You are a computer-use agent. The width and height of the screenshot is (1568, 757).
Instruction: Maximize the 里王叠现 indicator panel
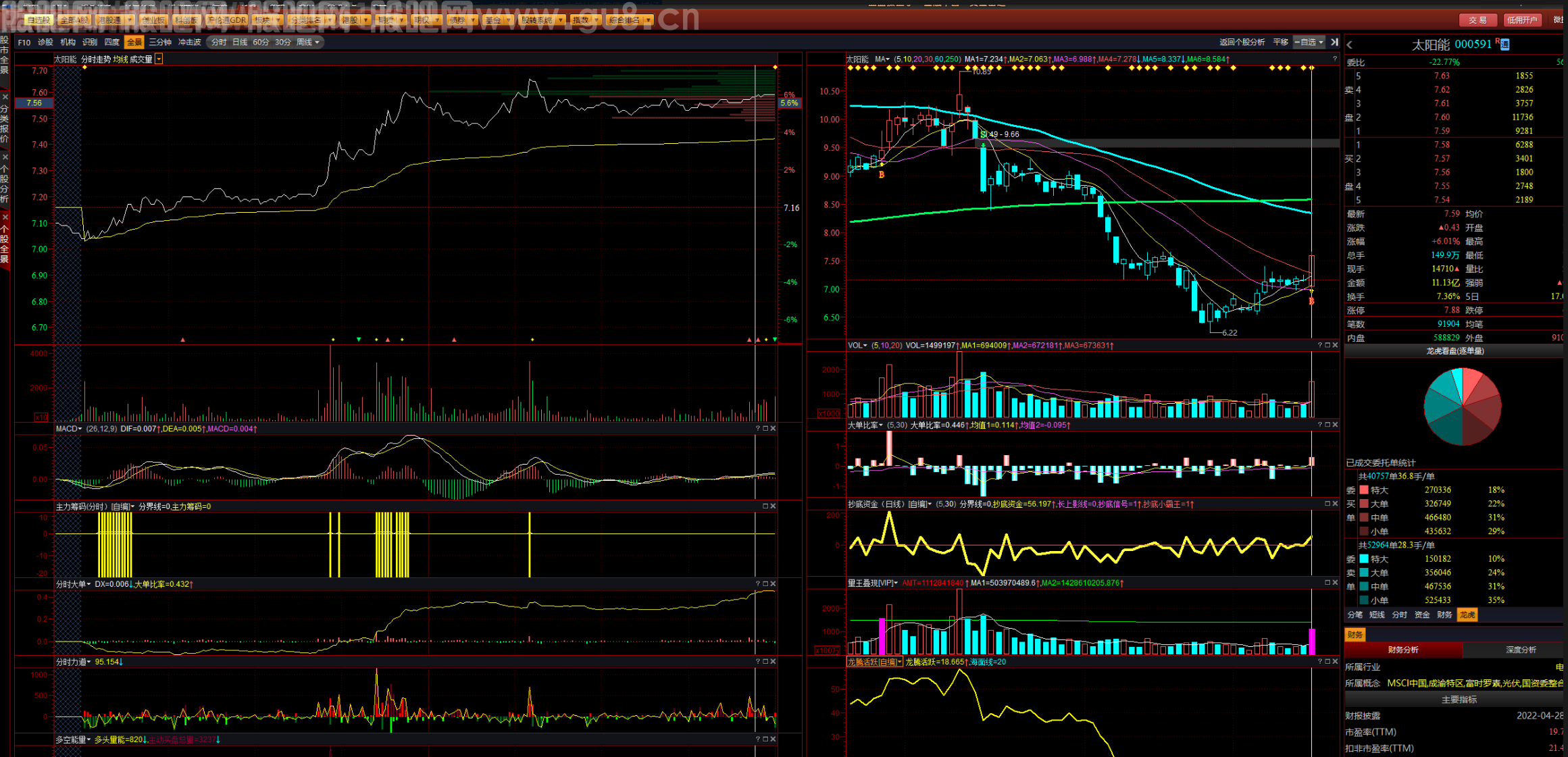(x=1327, y=582)
